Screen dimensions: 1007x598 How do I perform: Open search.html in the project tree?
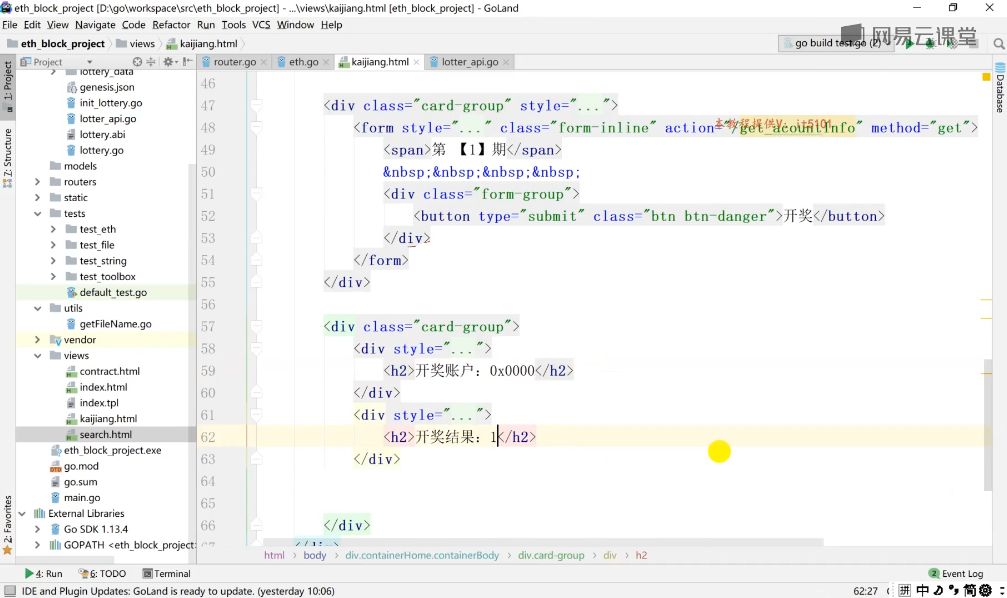pos(105,435)
